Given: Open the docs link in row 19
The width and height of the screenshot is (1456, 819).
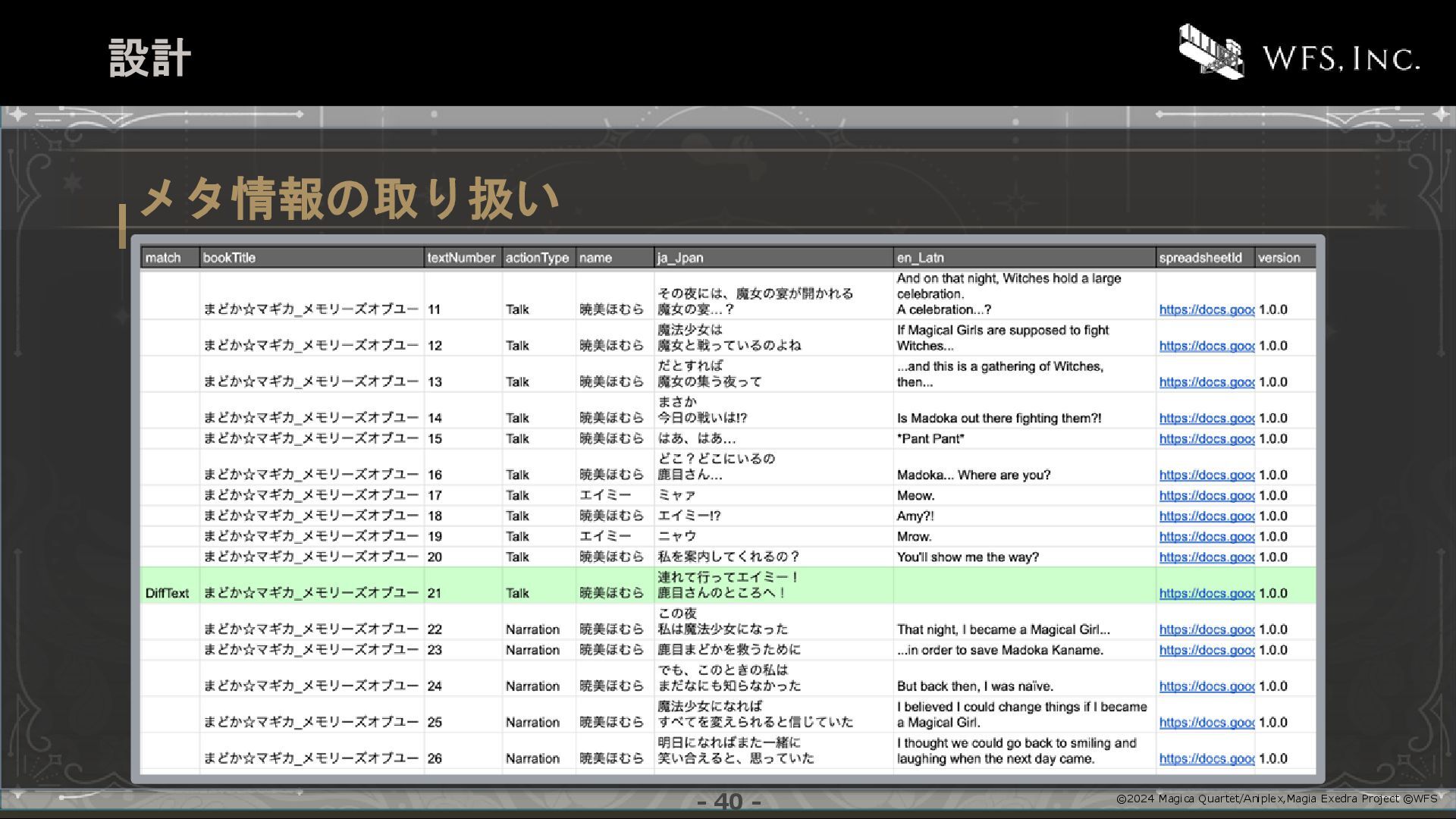Looking at the screenshot, I should tap(1207, 537).
